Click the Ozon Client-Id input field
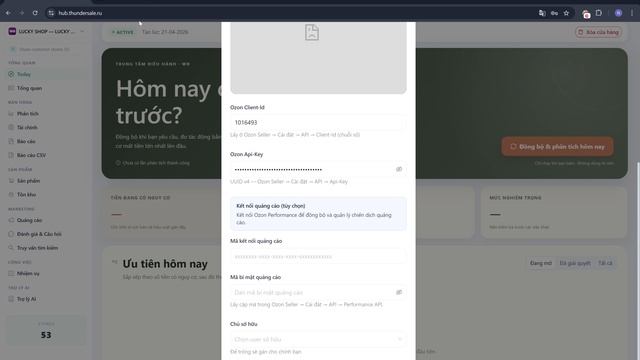The image size is (640, 360). pos(318,122)
